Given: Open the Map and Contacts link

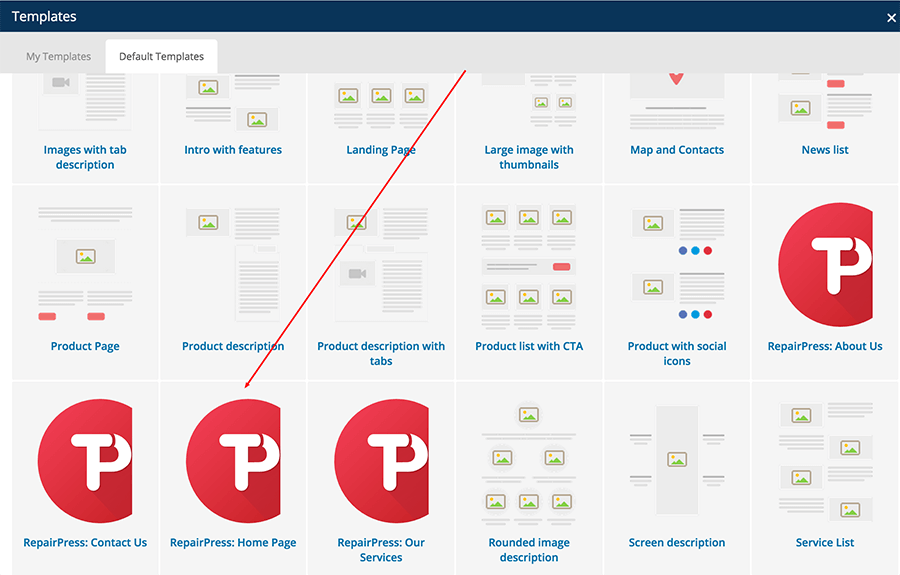Looking at the screenshot, I should point(677,150).
